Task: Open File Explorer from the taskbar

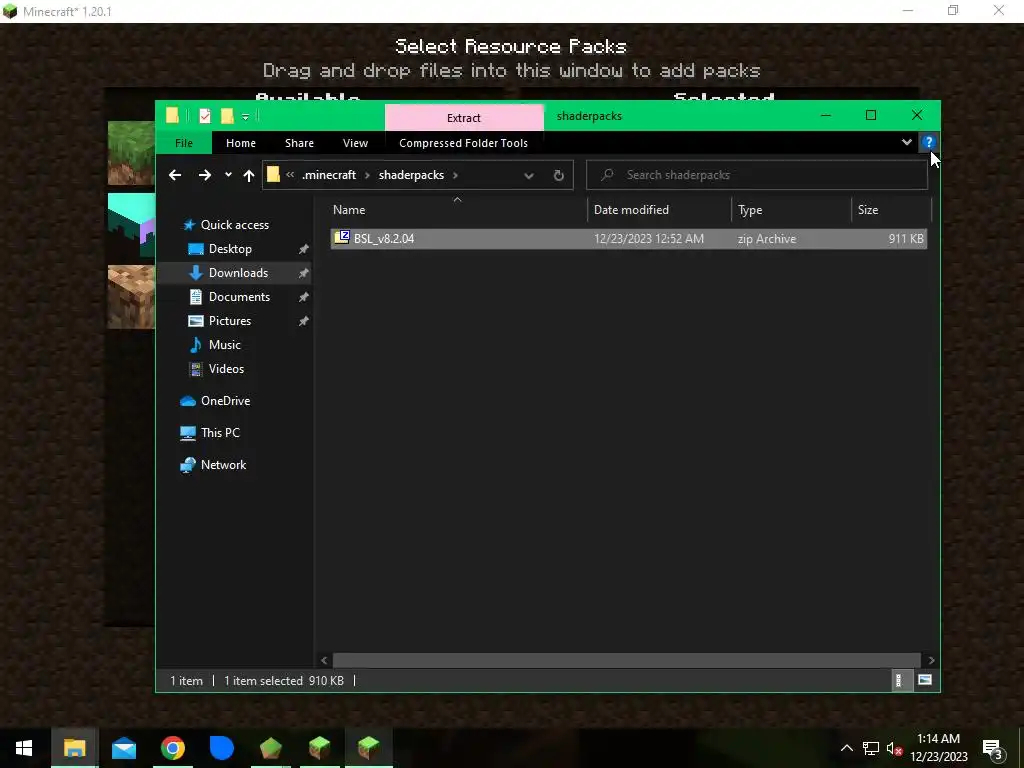Action: (x=74, y=748)
